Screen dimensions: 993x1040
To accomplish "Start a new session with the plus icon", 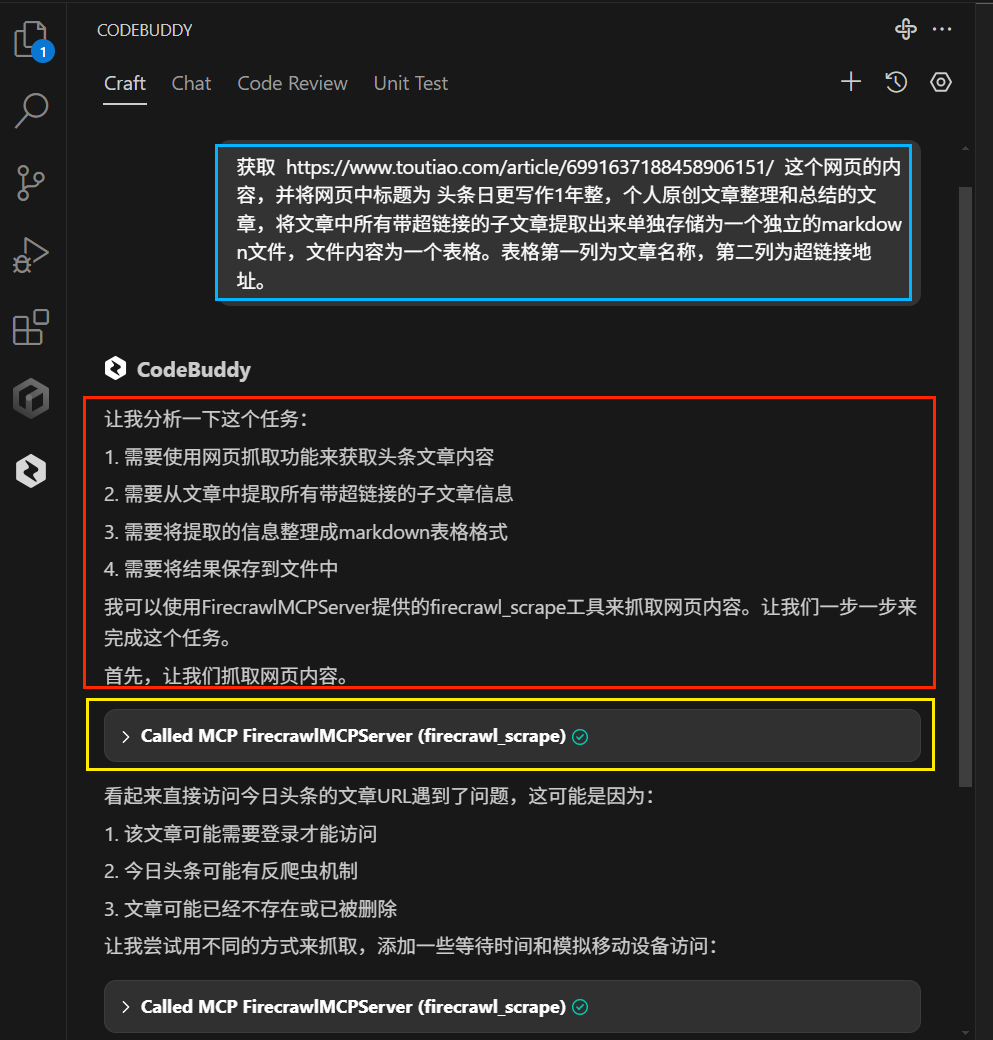I will (850, 82).
